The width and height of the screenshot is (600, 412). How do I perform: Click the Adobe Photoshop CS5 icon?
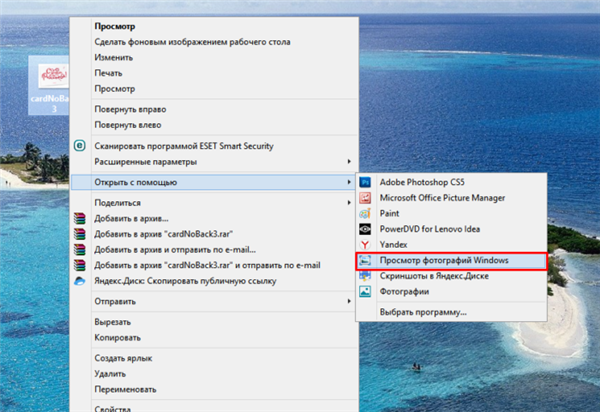click(365, 182)
